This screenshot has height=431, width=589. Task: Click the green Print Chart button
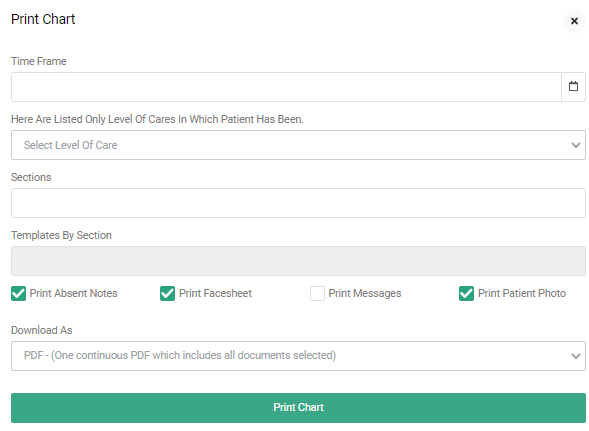click(298, 408)
